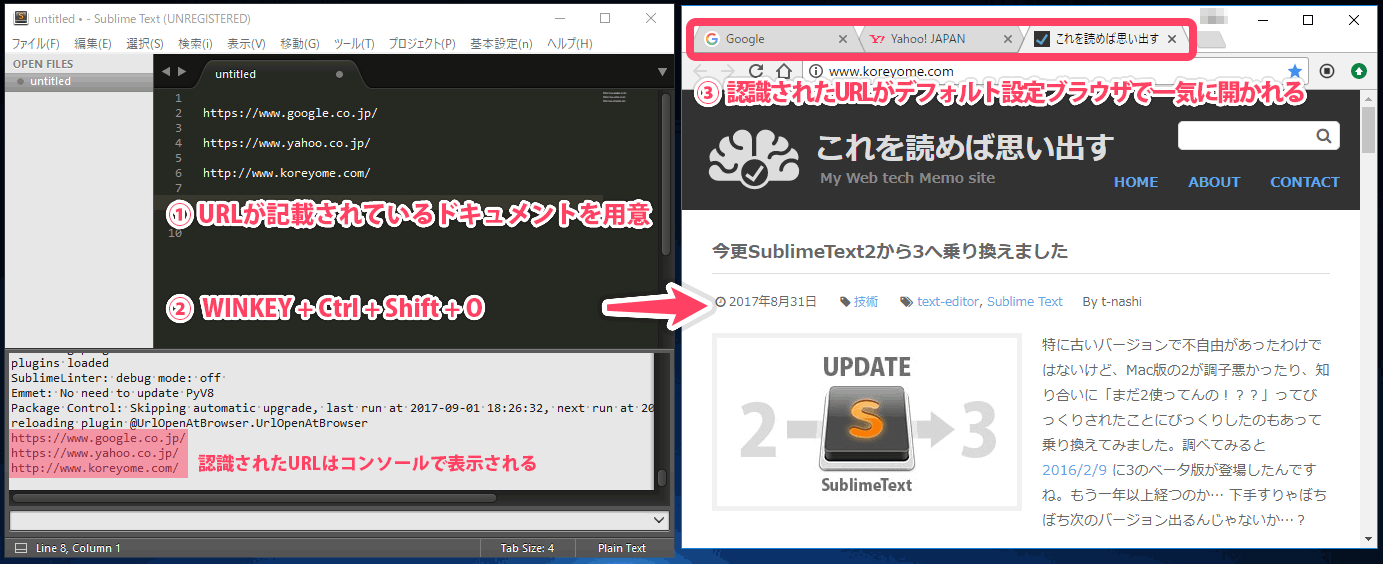
Task: Click the https://www.google.co.jp/ console output line
Action: [x=98, y=438]
